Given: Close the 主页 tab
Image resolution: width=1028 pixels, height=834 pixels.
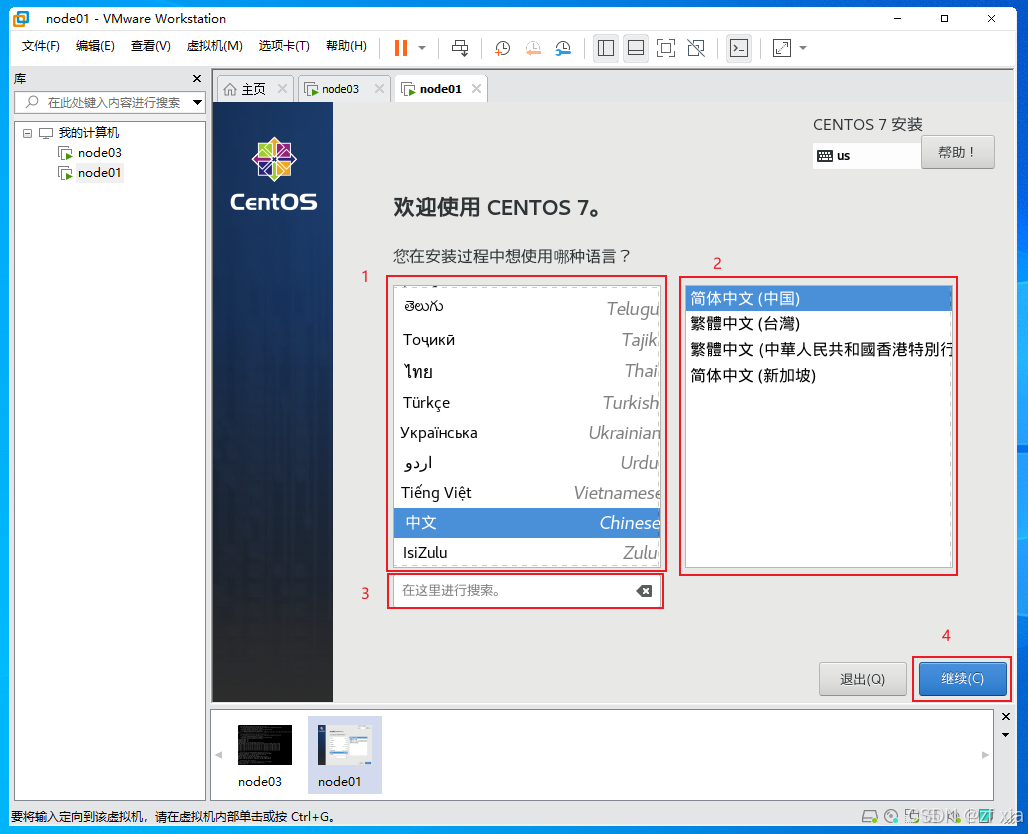Looking at the screenshot, I should [x=282, y=89].
